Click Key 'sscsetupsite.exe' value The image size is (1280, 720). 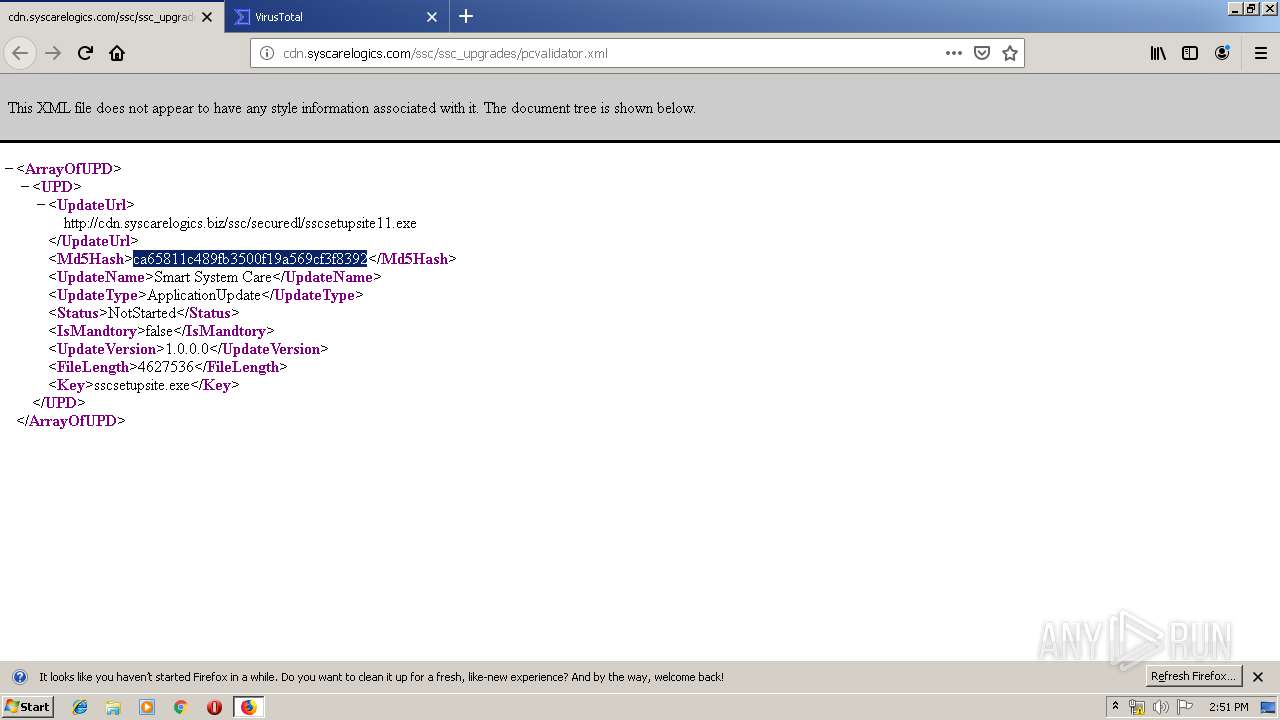[142, 385]
